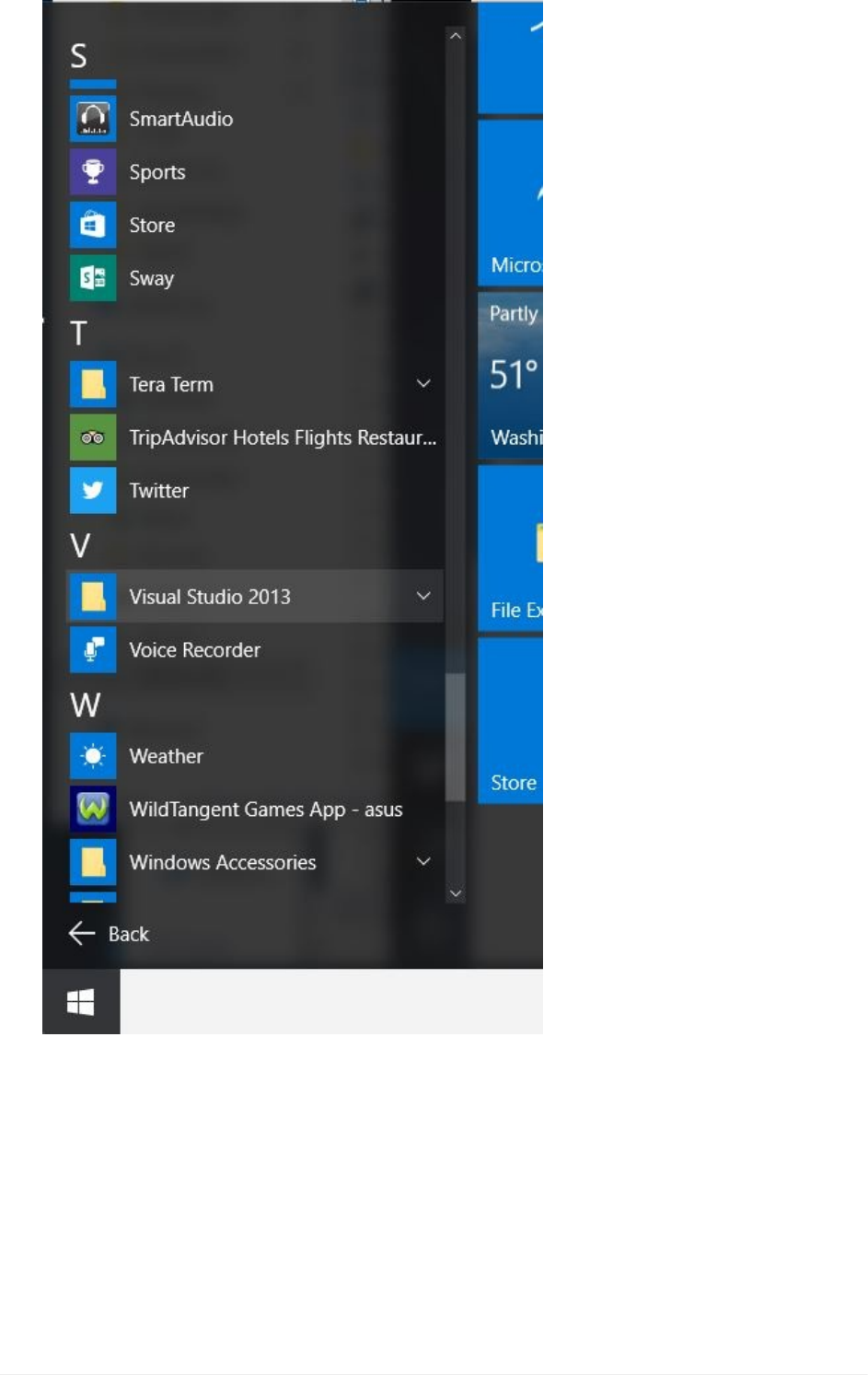Open TripAdvisor Hotels Flights Restaur... entry

pos(283,437)
